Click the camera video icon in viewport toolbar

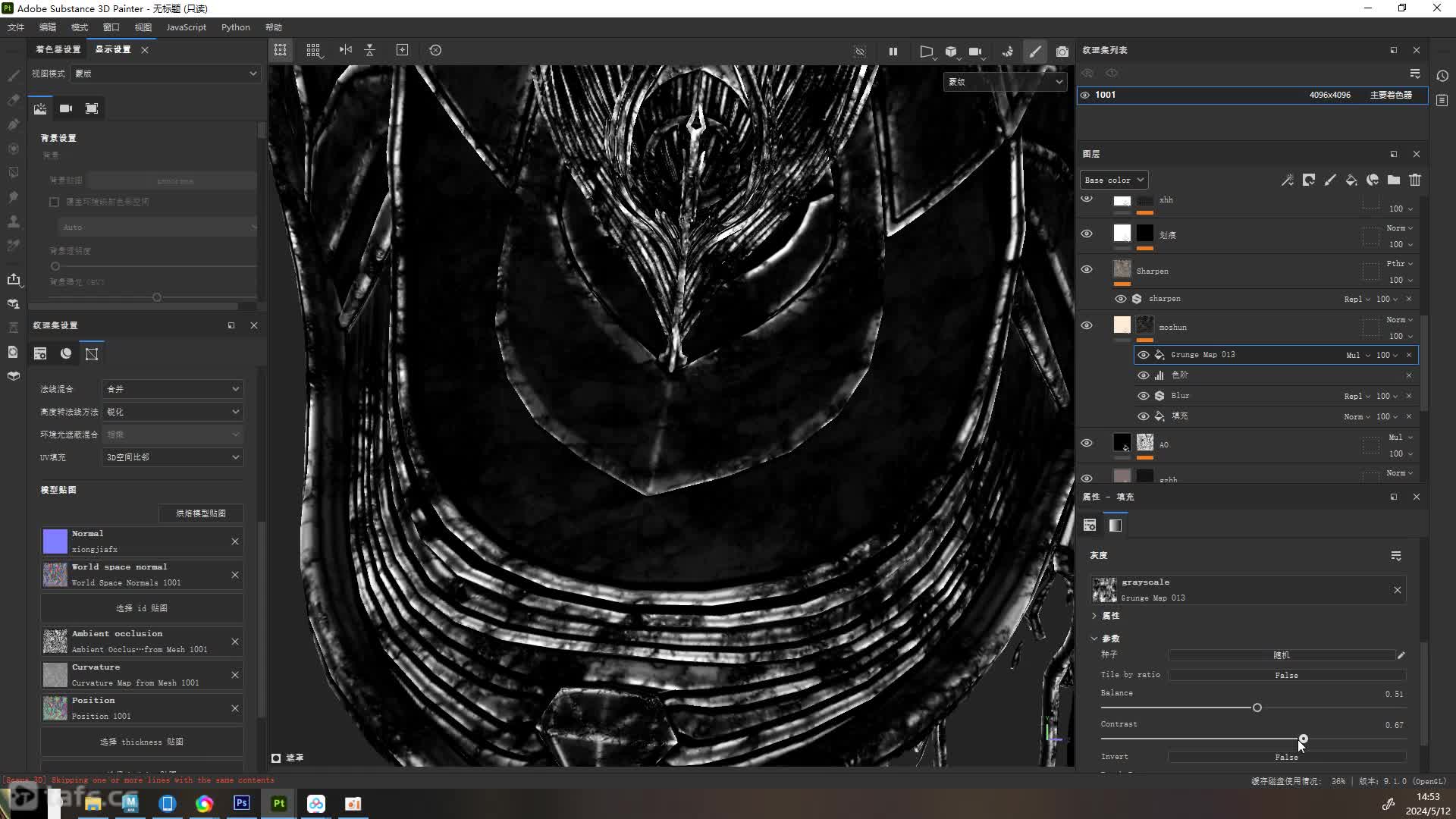[975, 52]
